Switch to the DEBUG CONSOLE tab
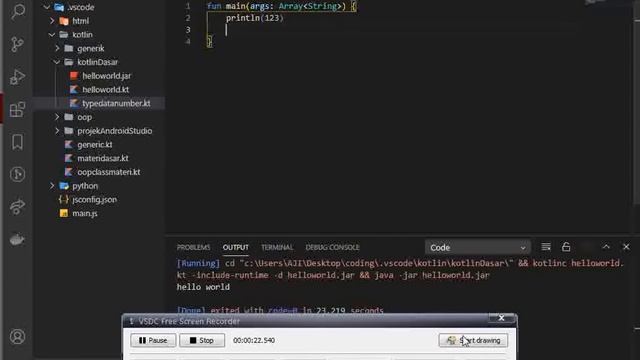The width and height of the screenshot is (640, 360). [332, 247]
